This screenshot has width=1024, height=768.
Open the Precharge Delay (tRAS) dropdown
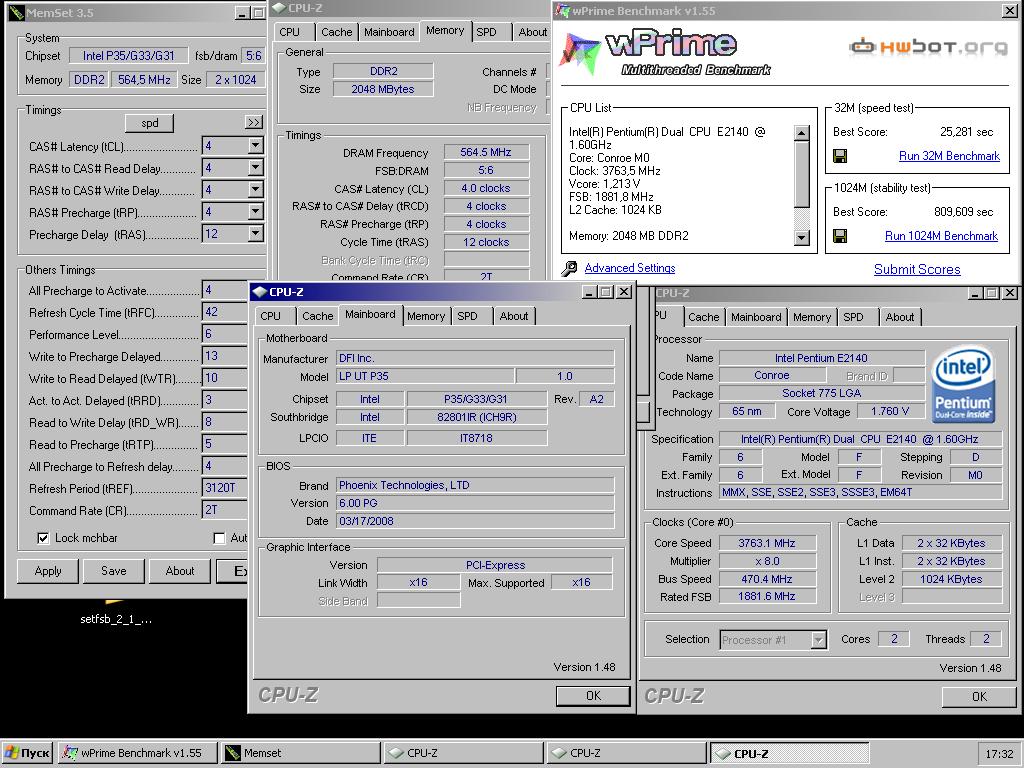point(255,234)
